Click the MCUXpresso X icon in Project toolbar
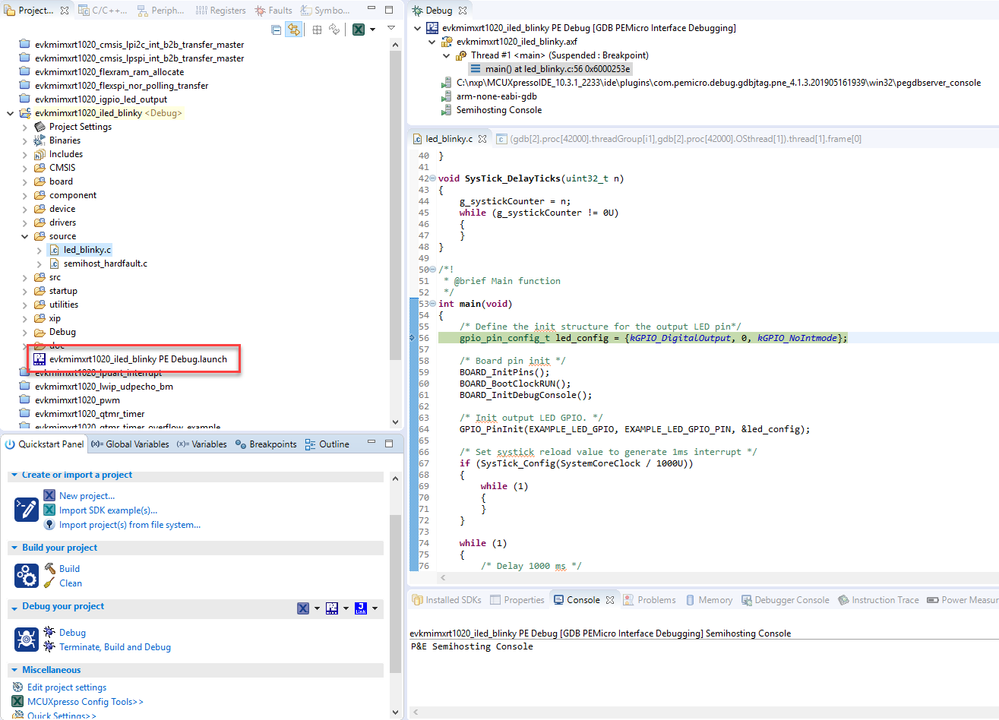The height and width of the screenshot is (720, 999). point(359,29)
